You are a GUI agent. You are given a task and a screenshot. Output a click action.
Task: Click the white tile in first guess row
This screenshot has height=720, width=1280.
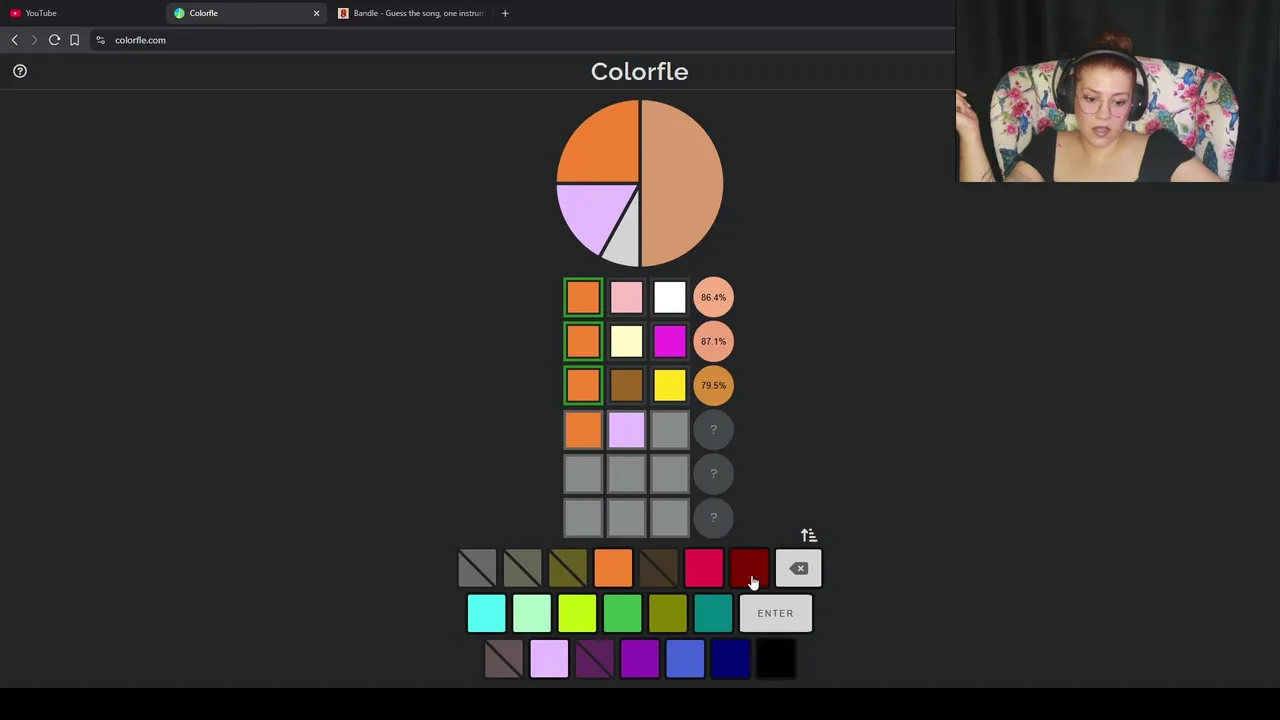click(x=670, y=297)
